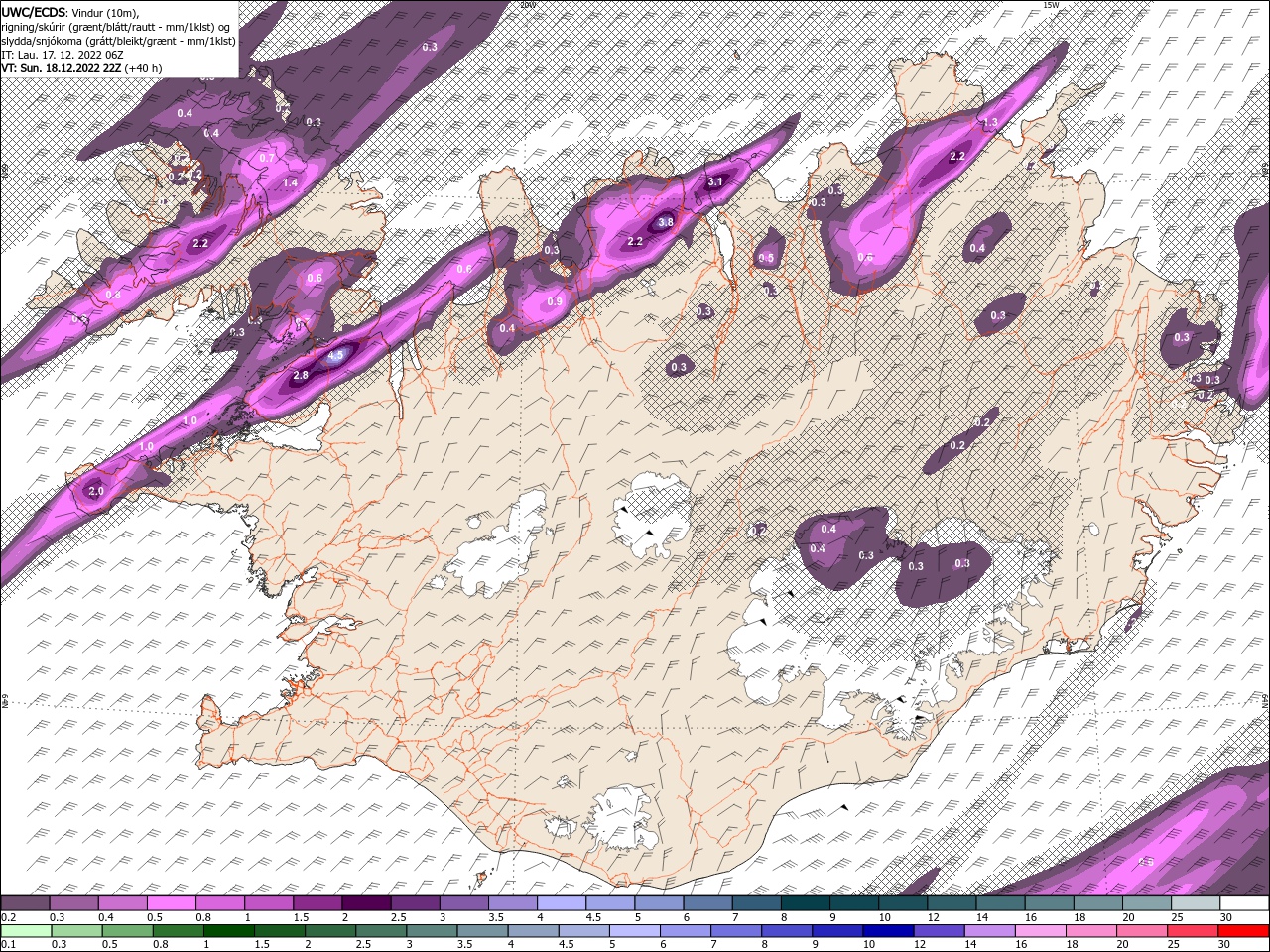Click the 15W longitude label at top

pyautogui.click(x=1051, y=5)
